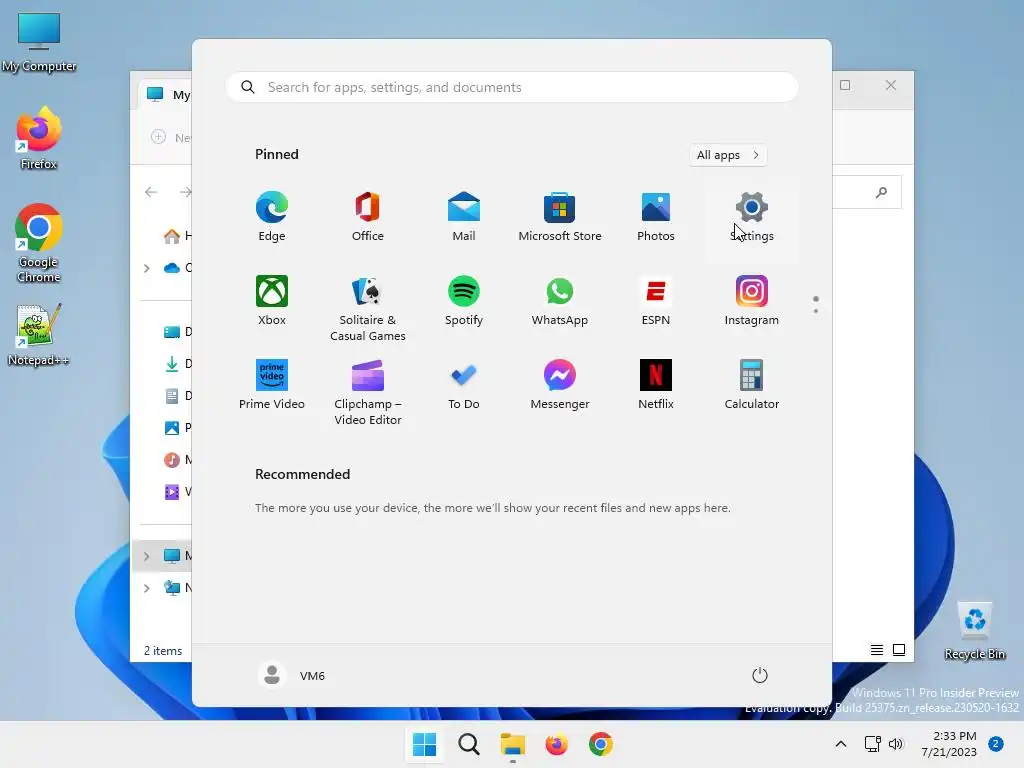This screenshot has width=1024, height=768.
Task: Open the VM6 user account menu
Action: coord(292,675)
